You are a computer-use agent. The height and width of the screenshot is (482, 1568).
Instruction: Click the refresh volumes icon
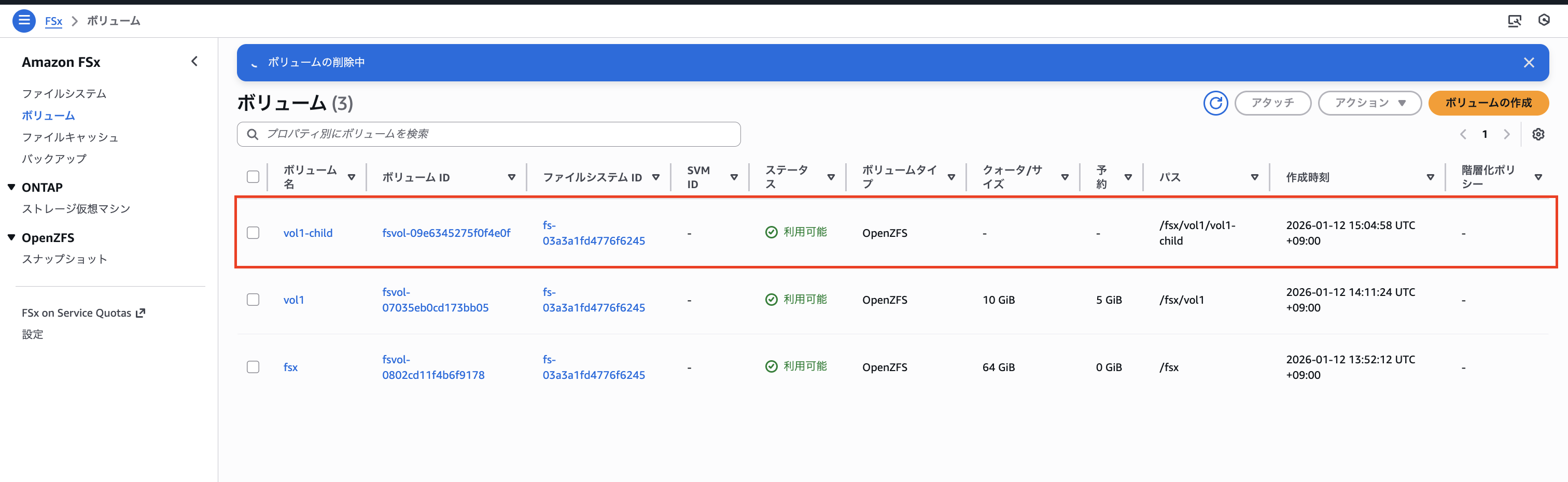click(1215, 104)
